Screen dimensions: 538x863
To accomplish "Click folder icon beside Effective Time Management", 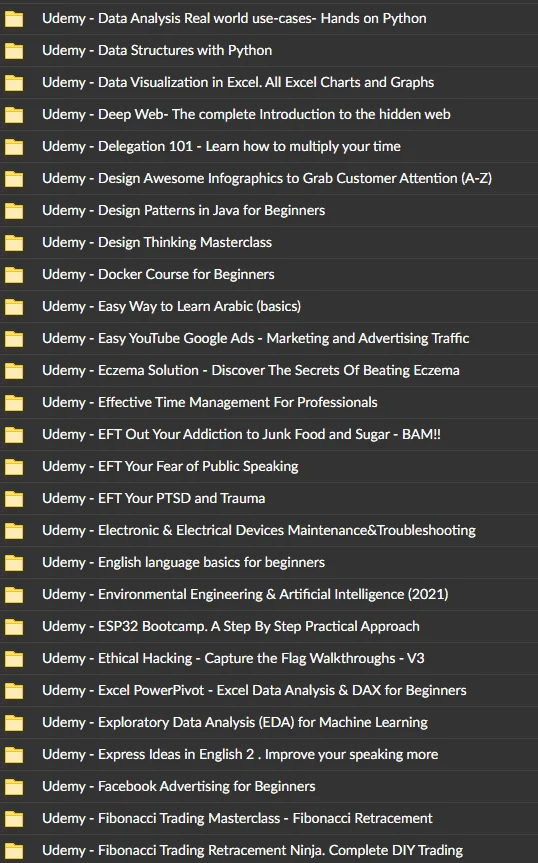I will (14, 403).
